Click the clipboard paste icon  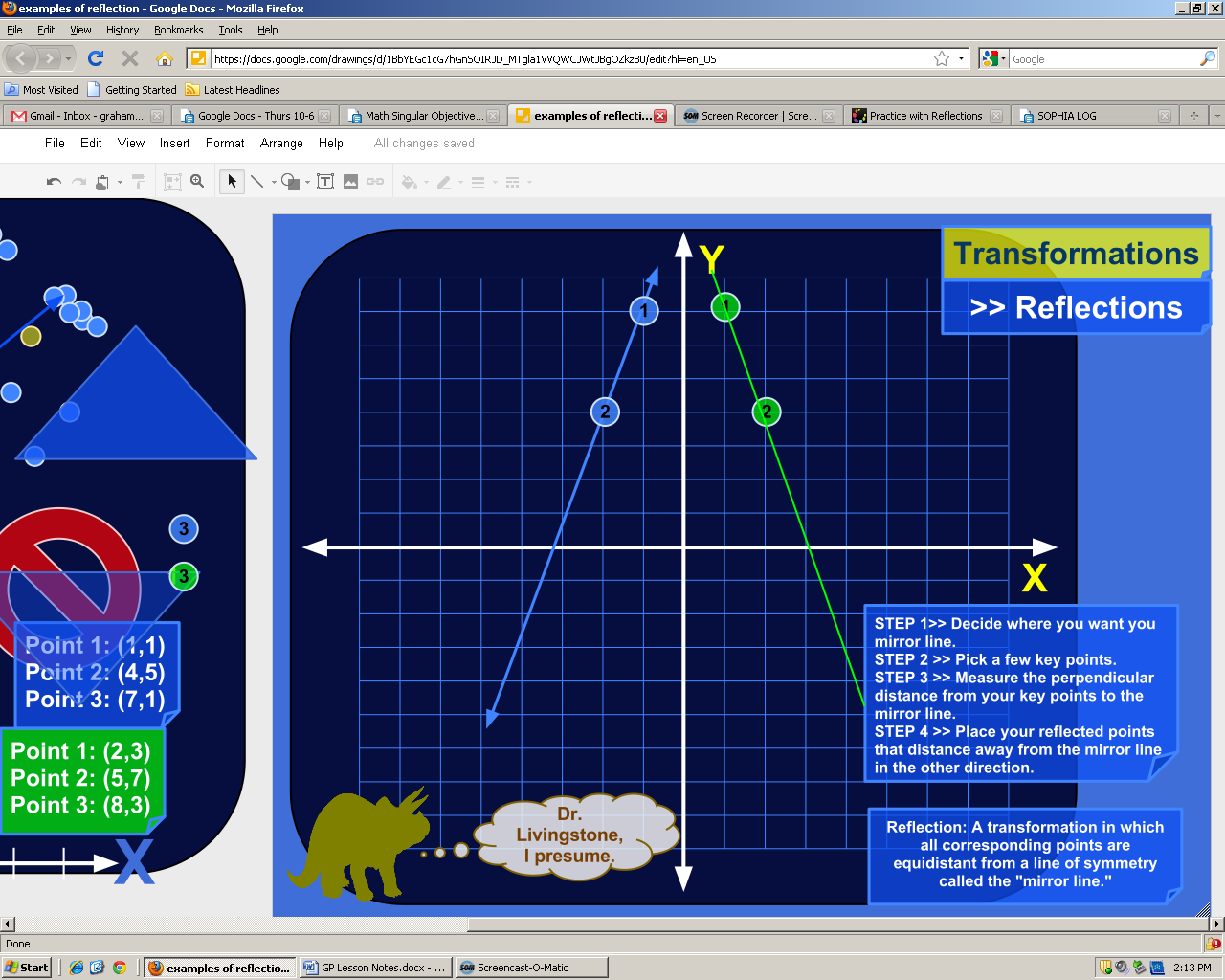coord(101,182)
